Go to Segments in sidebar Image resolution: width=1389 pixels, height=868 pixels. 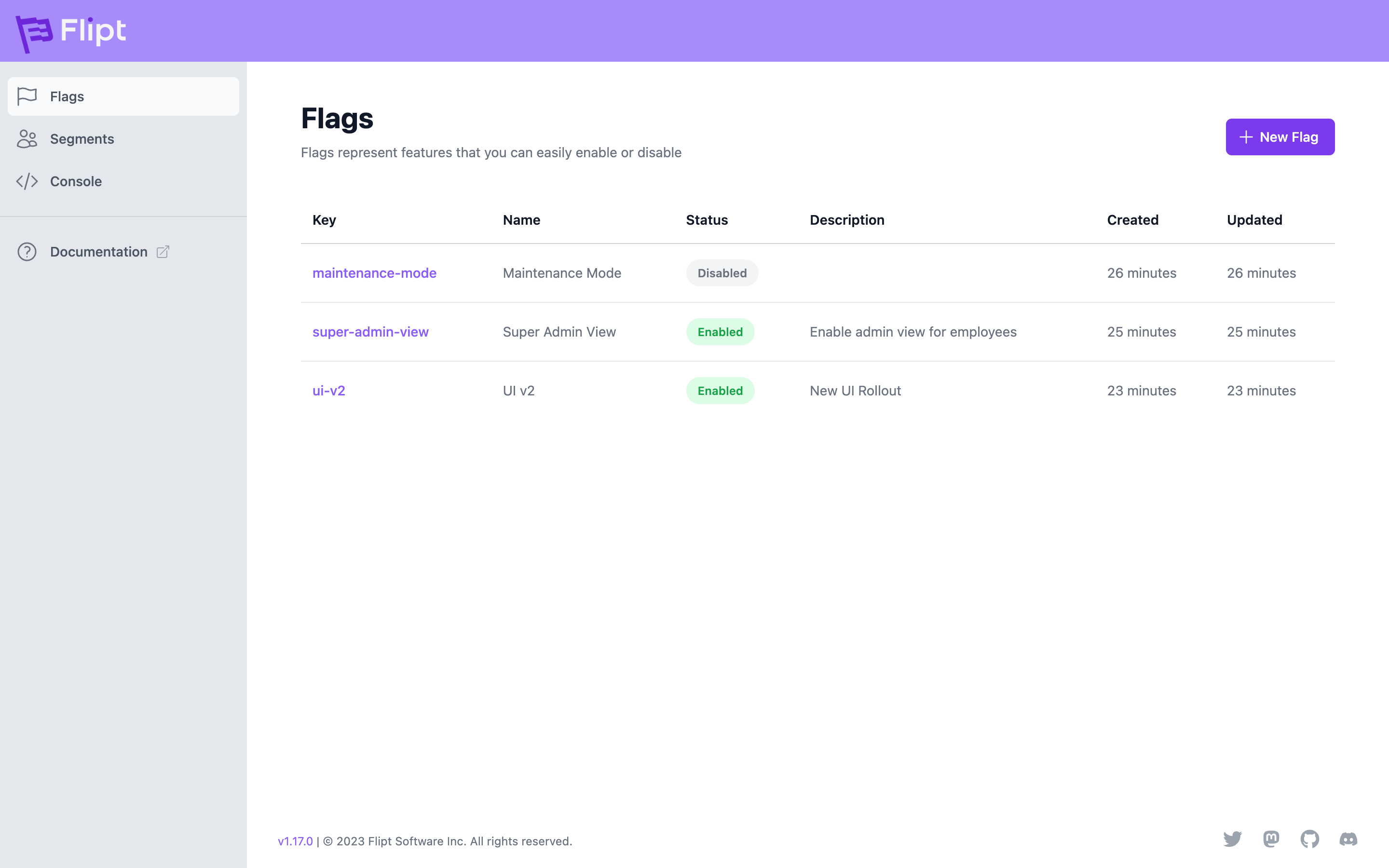82,139
